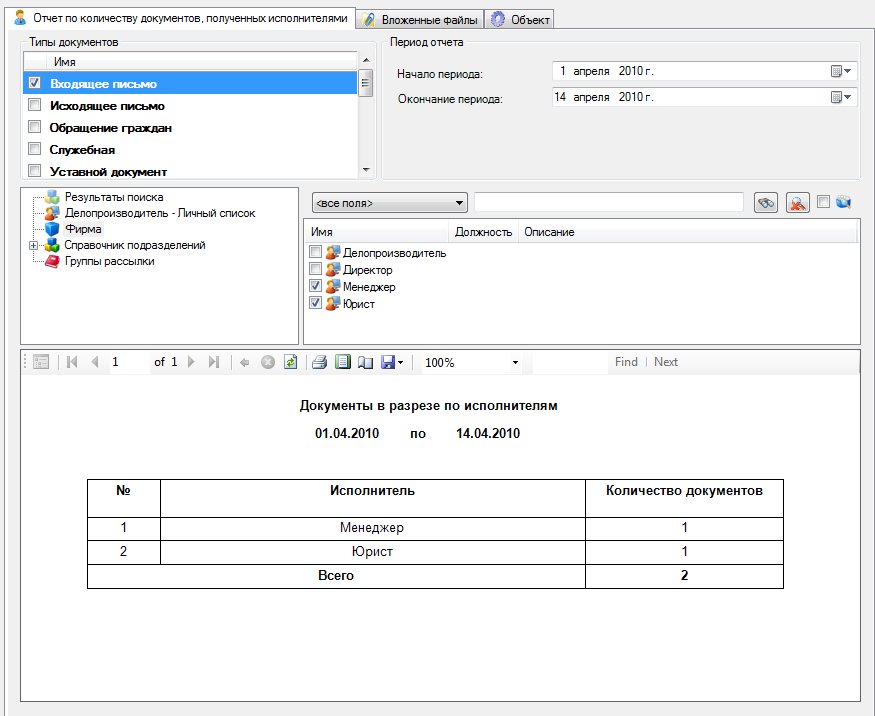Click the export save disk icon
875x716 pixels.
[x=388, y=362]
